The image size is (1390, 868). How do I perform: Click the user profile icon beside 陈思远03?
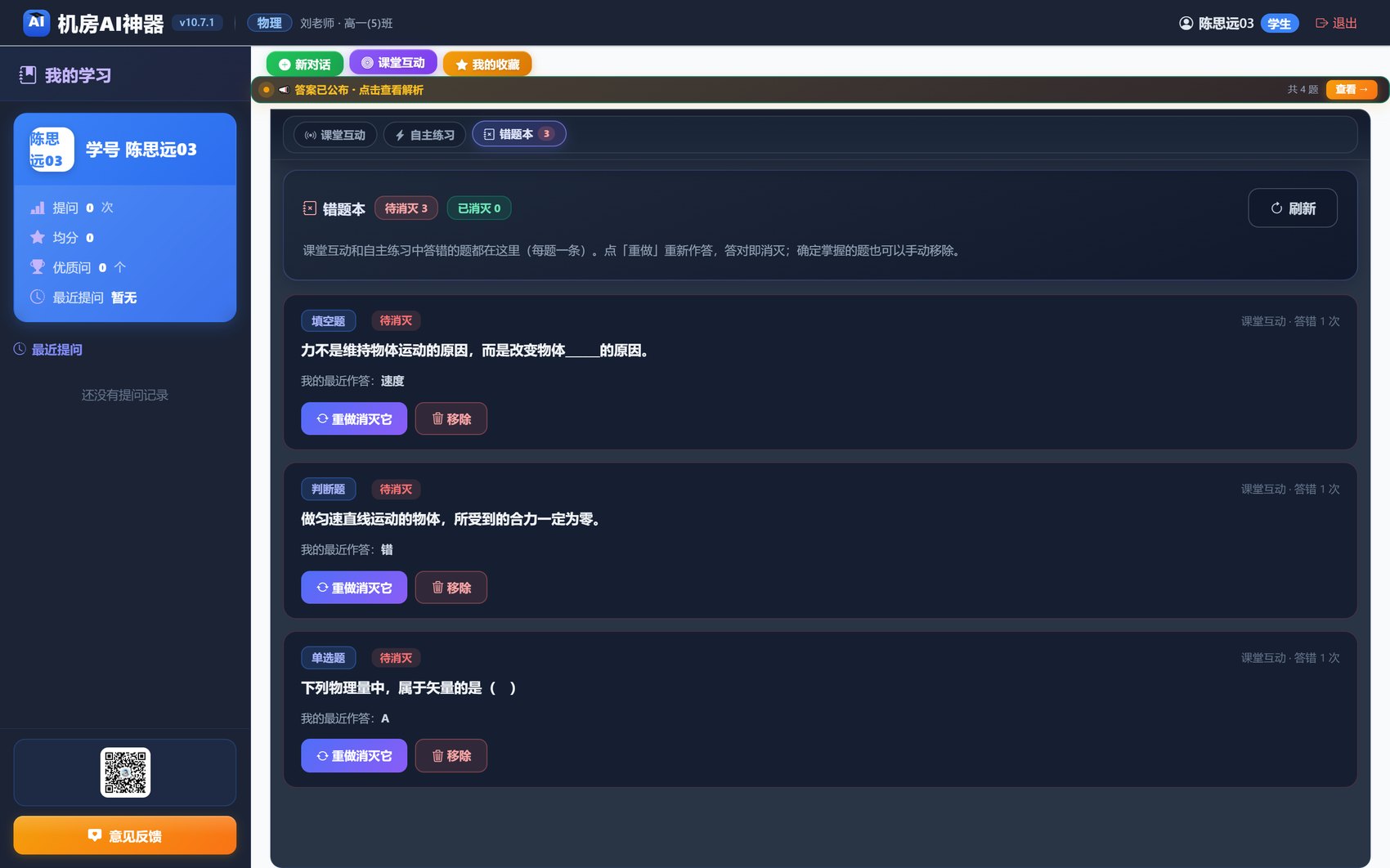coord(1186,23)
